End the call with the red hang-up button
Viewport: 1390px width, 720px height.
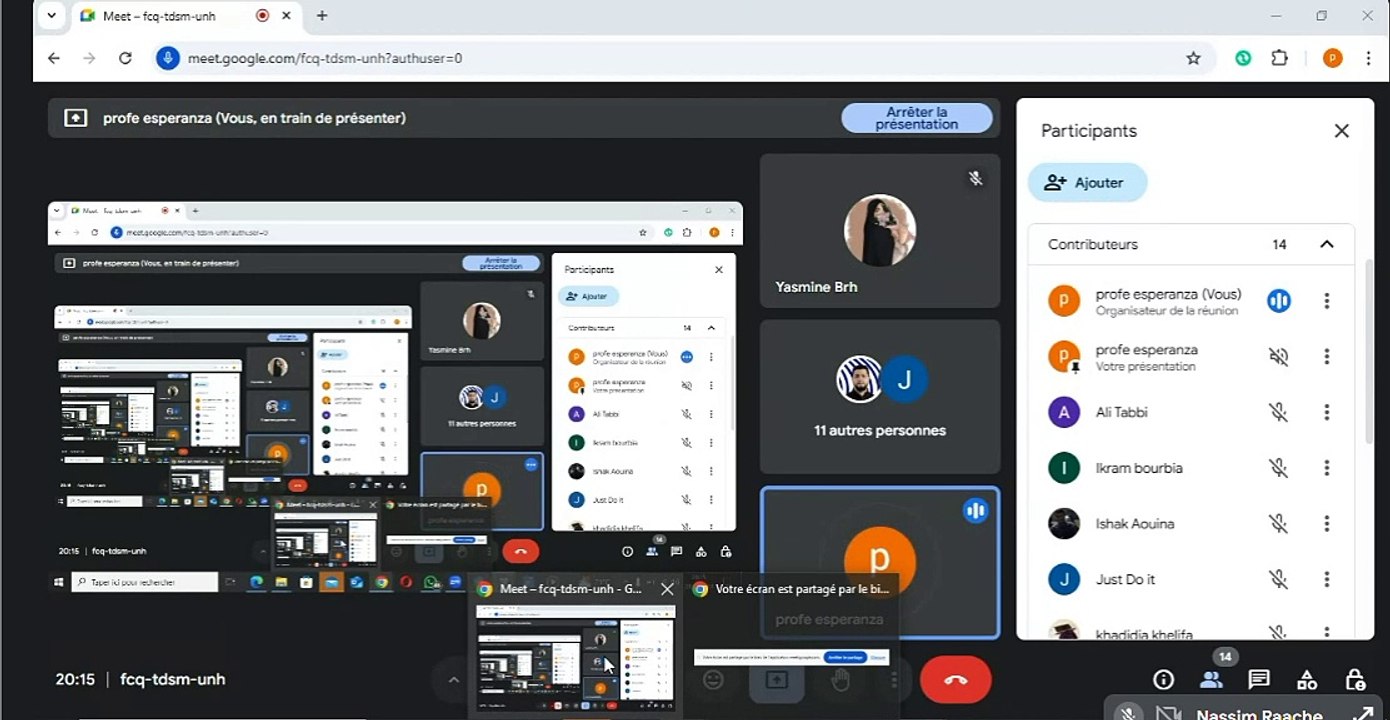point(955,680)
